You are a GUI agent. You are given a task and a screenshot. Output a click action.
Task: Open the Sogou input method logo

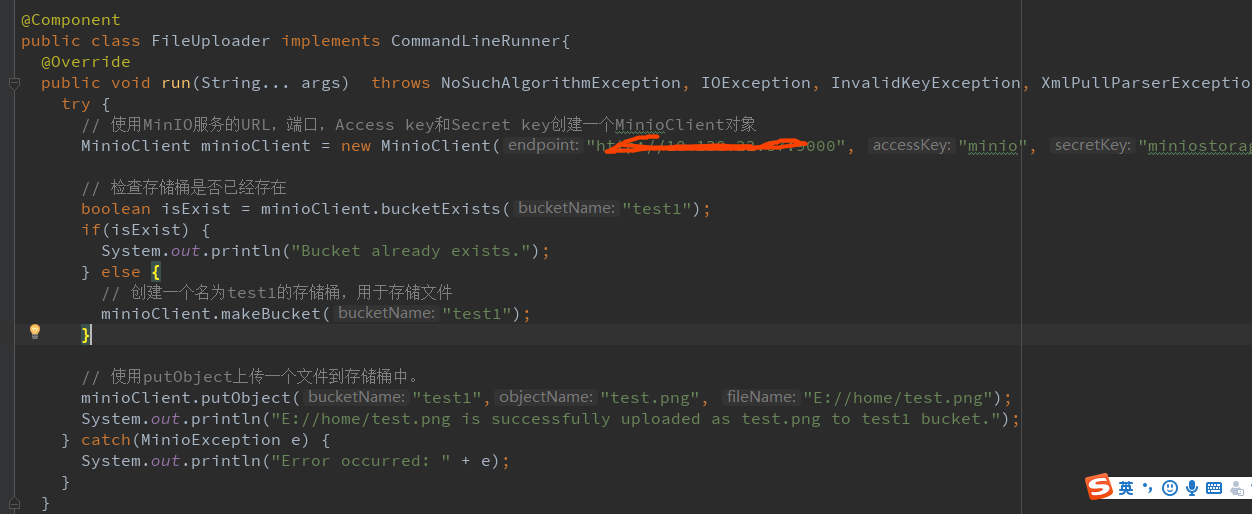[1099, 487]
